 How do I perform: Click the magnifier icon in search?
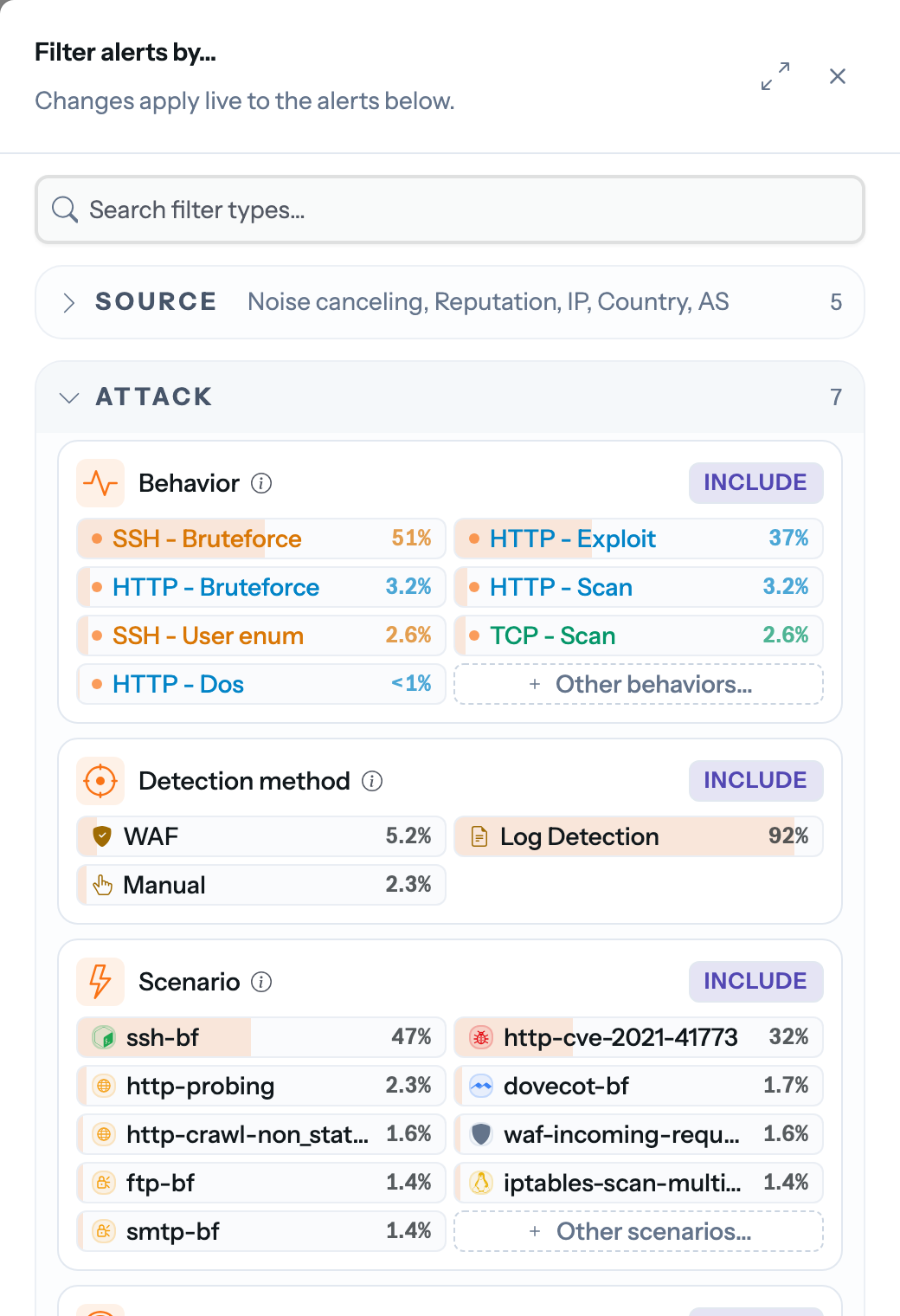tap(65, 210)
